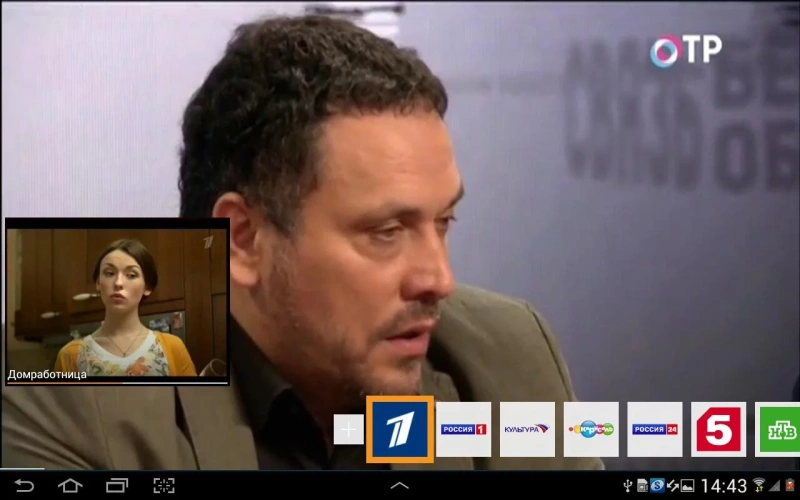The width and height of the screenshot is (800, 500).
Task: Open the Домработница preview window
Action: pos(117,301)
